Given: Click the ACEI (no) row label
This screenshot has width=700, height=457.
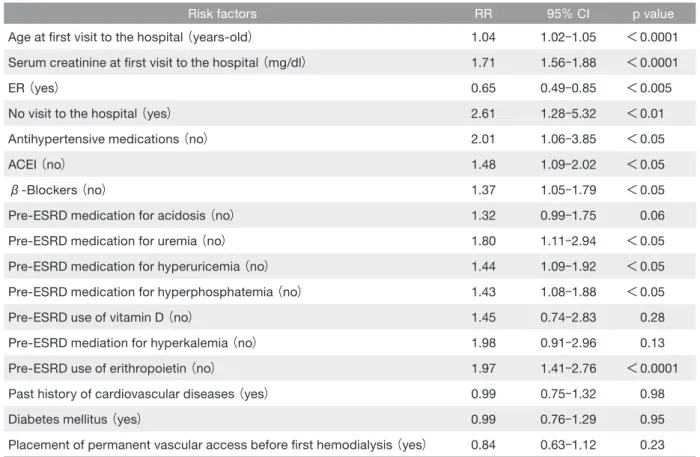Looking at the screenshot, I should [37, 164].
